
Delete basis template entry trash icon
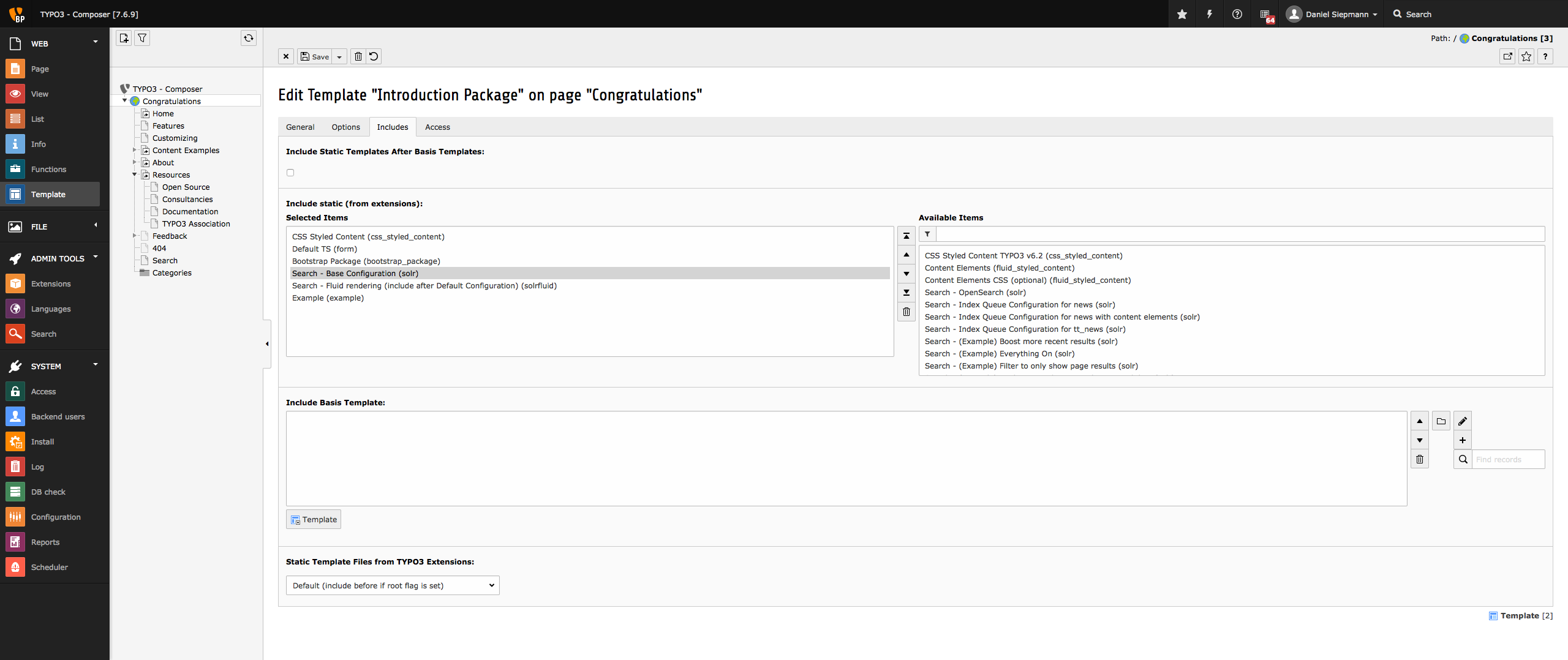pyautogui.click(x=1420, y=459)
